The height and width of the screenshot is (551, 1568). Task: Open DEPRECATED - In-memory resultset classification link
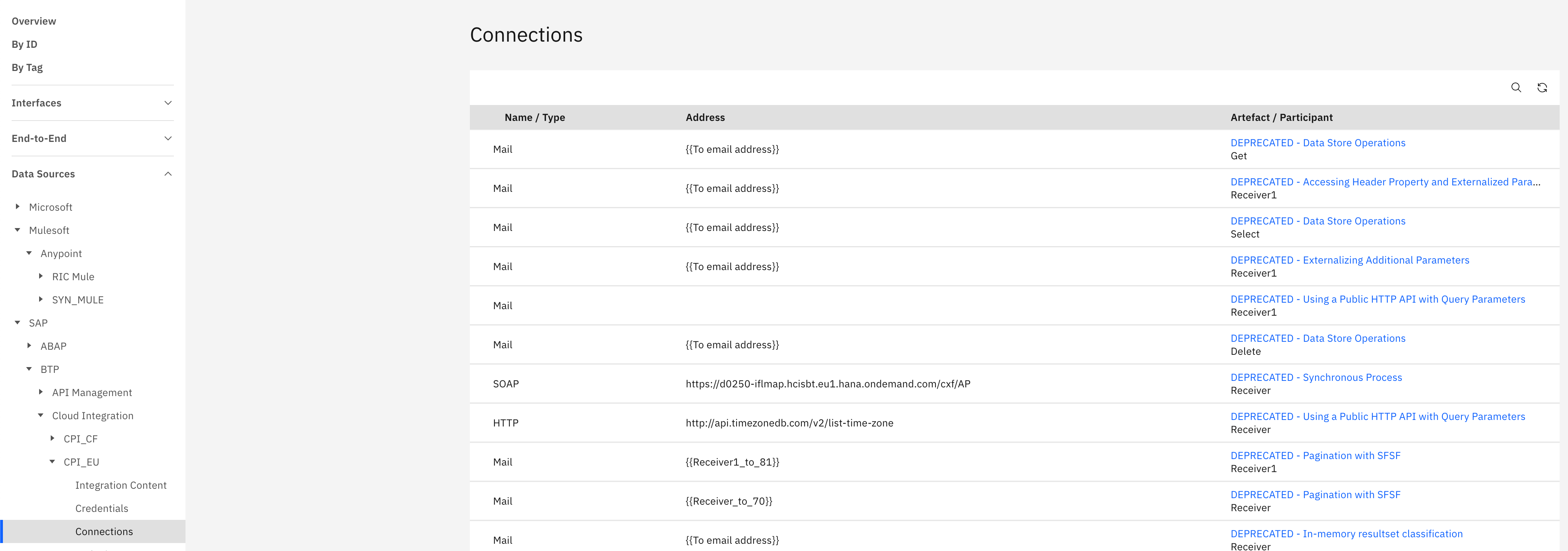[1346, 533]
